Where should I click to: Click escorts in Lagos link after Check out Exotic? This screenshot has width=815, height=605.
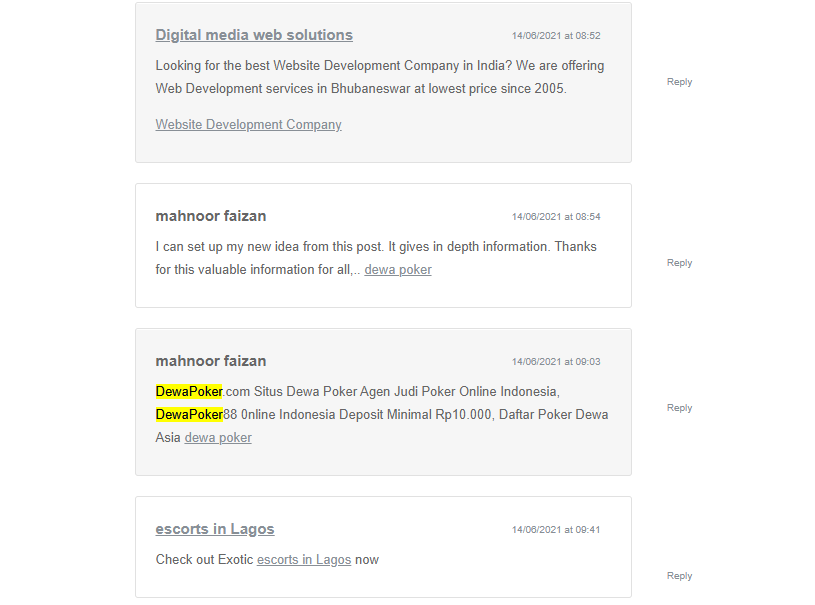304,560
